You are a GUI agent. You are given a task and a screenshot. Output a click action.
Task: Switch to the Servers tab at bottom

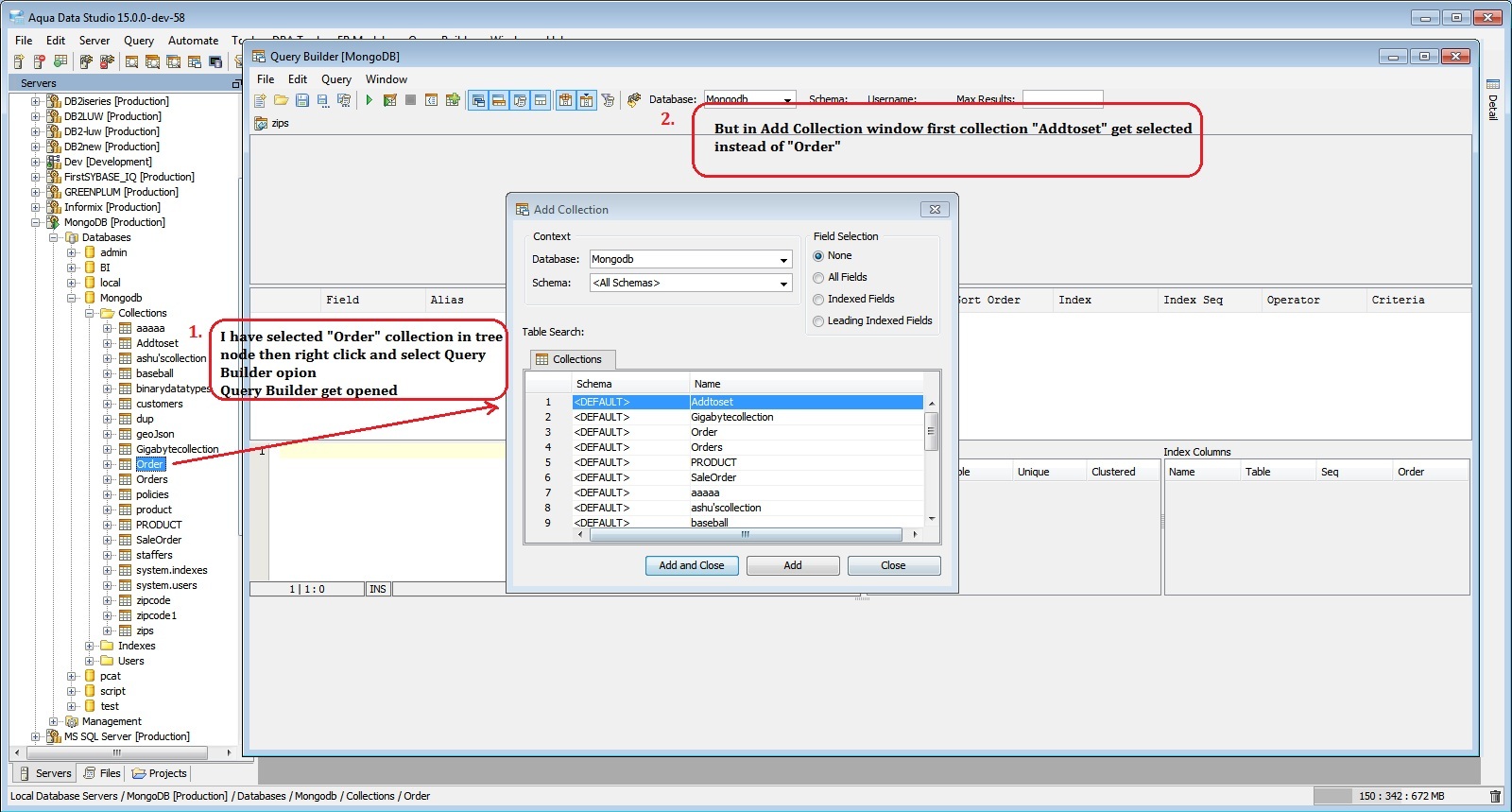tap(45, 773)
